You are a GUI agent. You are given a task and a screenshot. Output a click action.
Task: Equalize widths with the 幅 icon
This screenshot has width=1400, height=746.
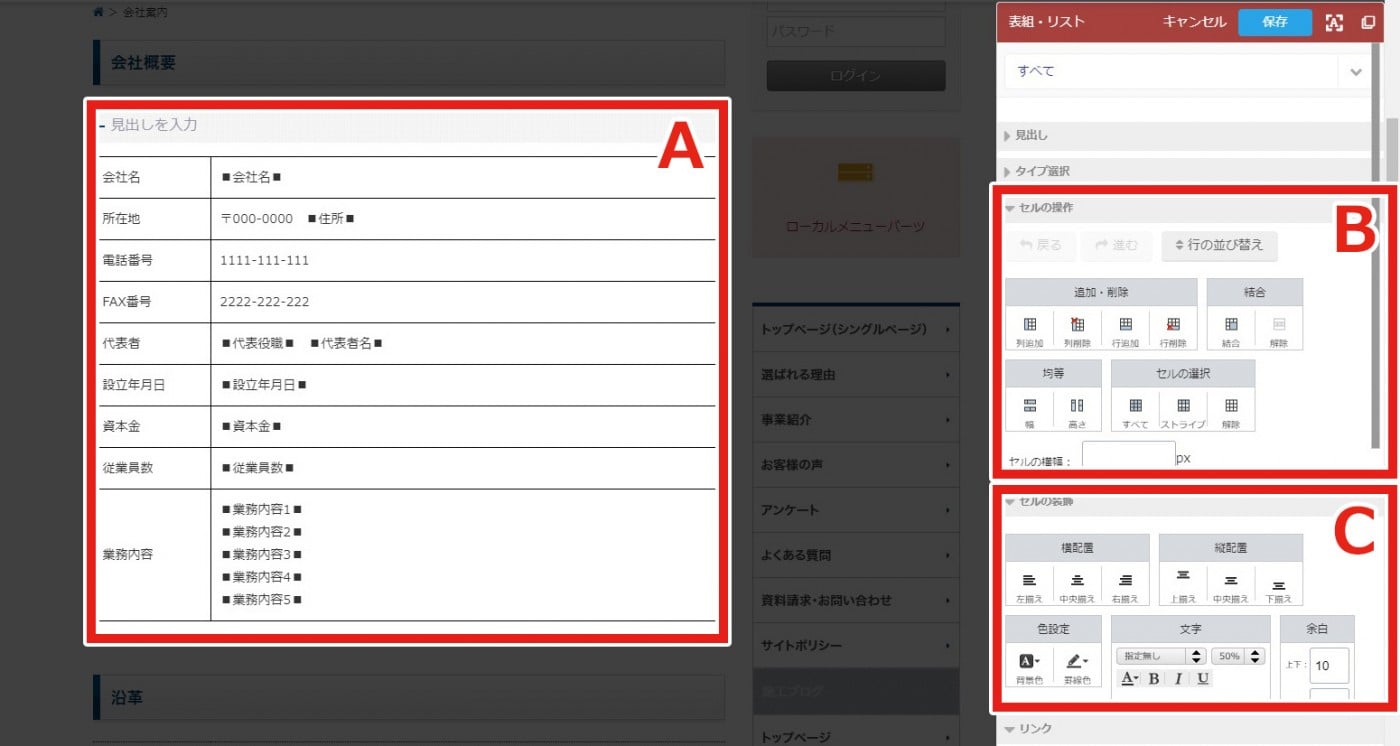(1030, 406)
